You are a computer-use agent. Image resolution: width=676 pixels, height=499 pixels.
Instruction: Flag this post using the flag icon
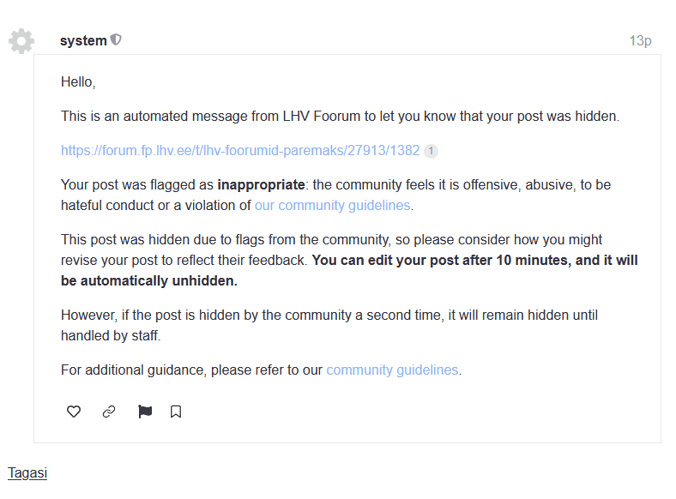click(145, 411)
